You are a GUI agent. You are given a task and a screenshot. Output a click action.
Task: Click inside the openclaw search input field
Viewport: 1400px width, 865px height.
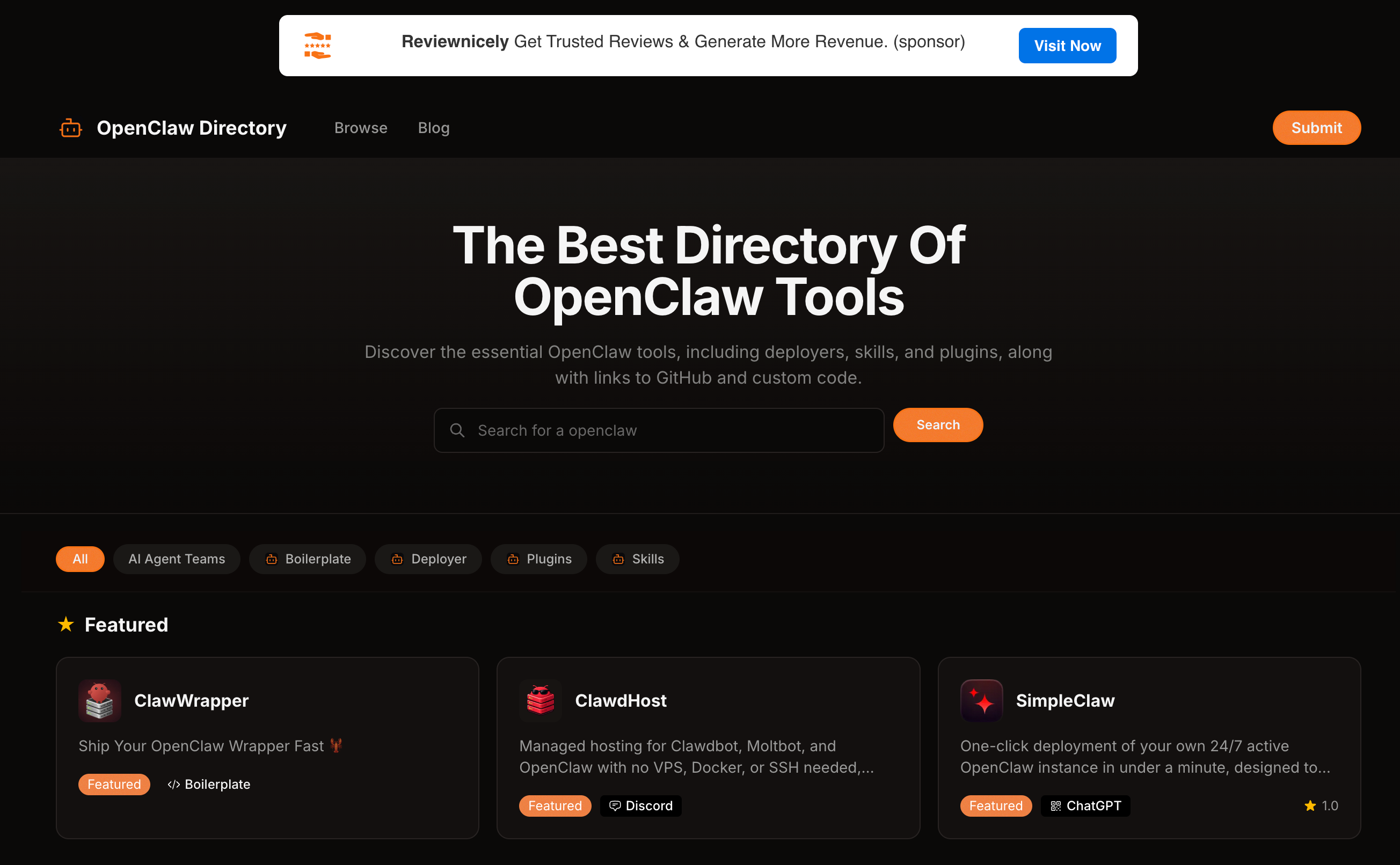pos(658,430)
